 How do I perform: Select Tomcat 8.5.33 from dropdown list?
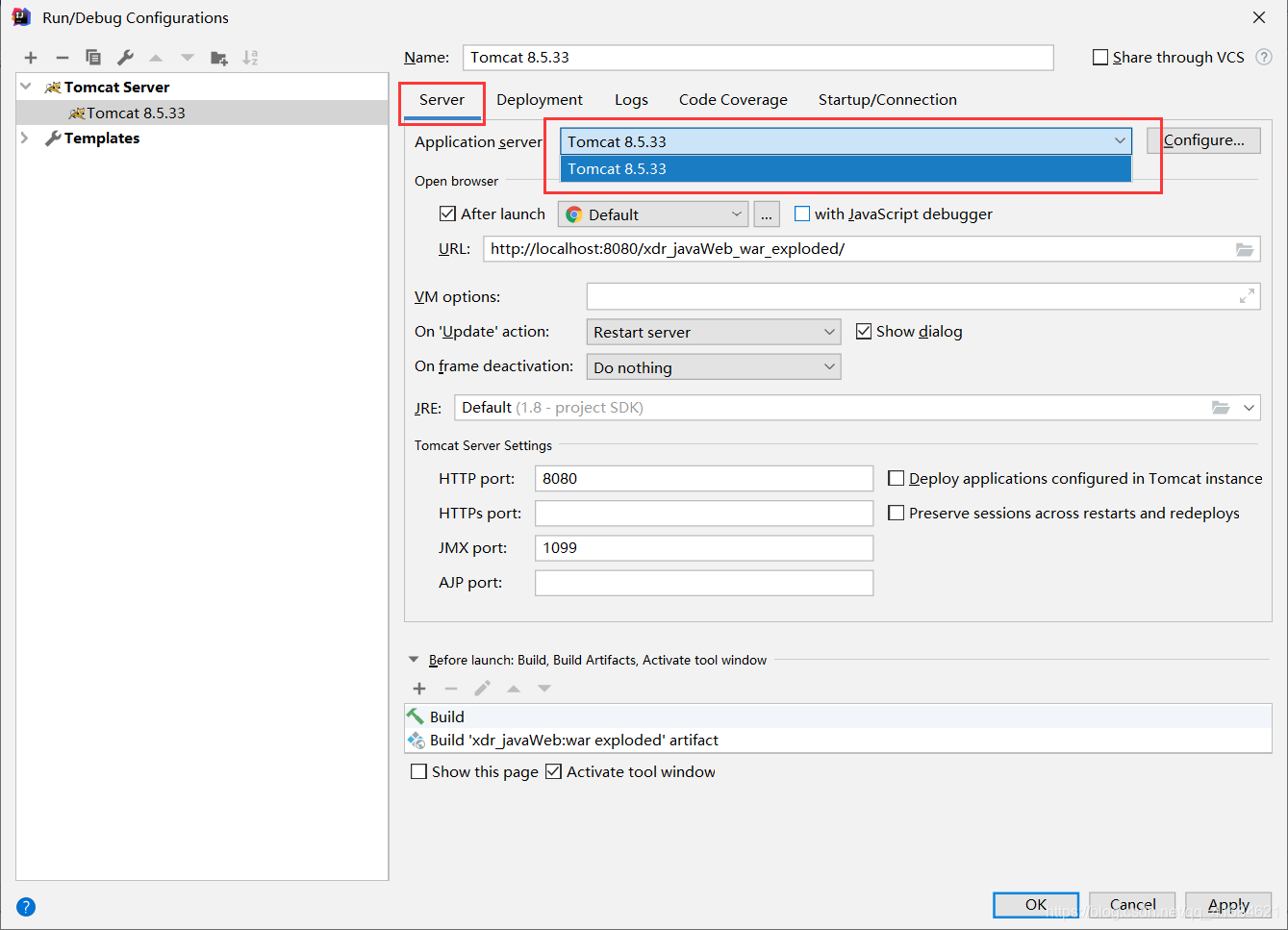click(x=846, y=169)
